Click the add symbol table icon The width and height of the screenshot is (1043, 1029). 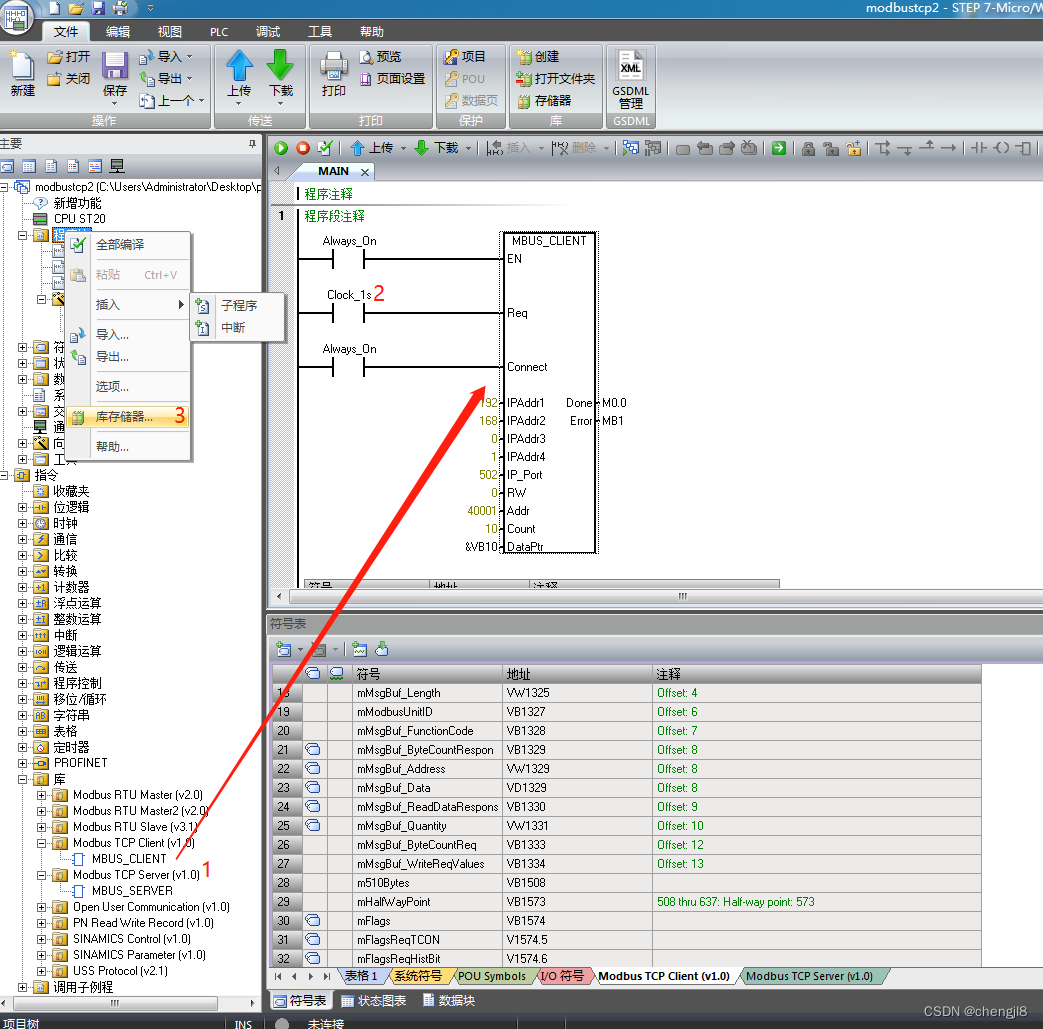click(x=283, y=649)
